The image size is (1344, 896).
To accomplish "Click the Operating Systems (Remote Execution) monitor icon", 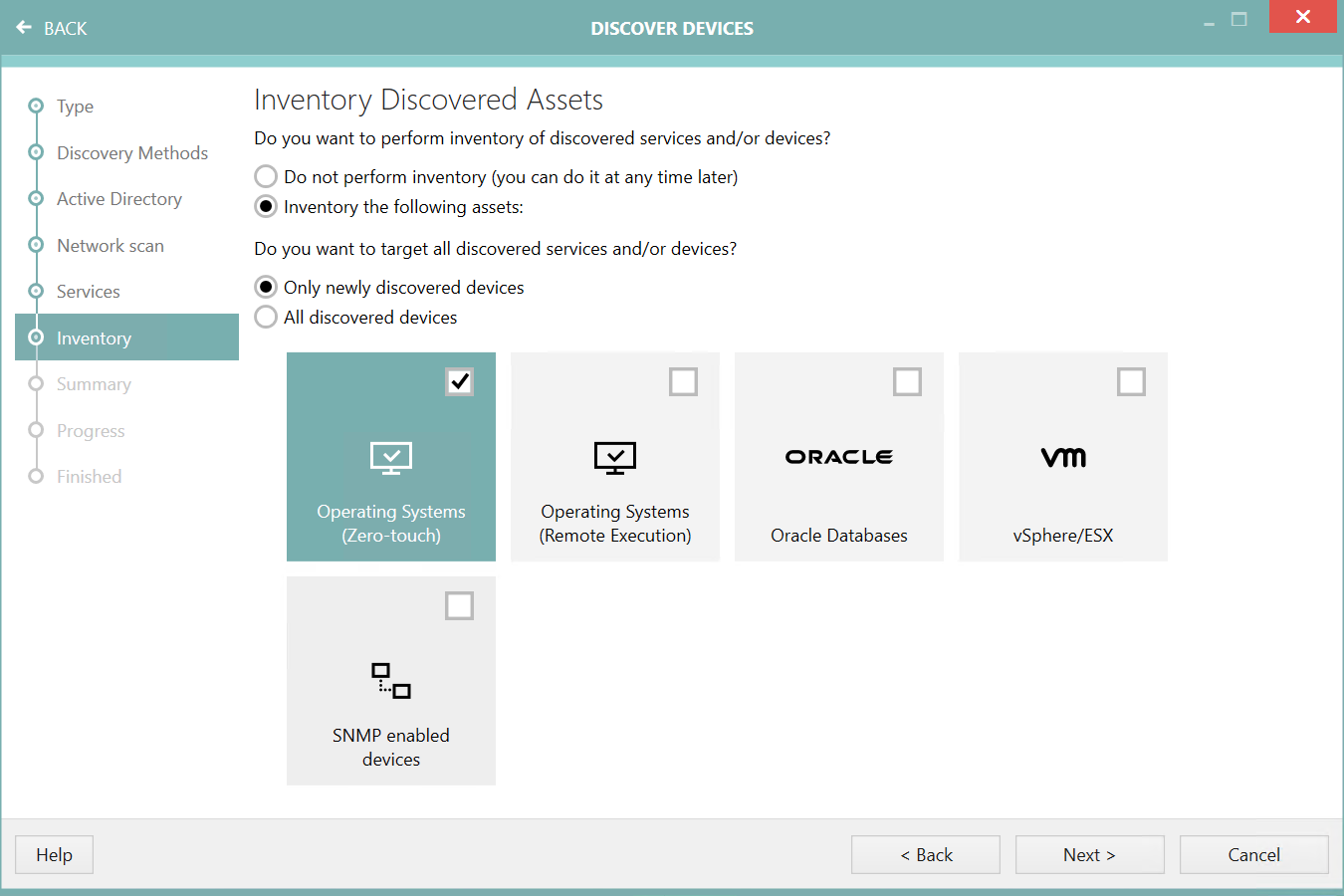I will click(614, 457).
